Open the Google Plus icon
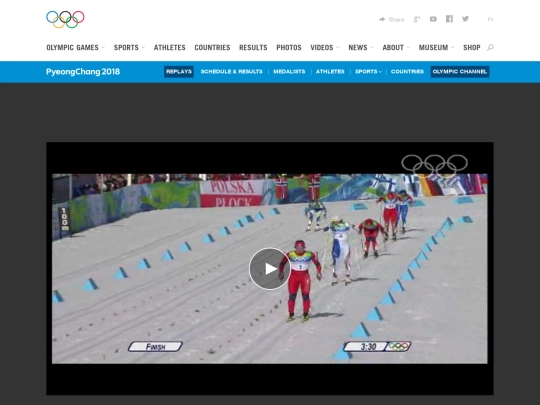 point(417,19)
